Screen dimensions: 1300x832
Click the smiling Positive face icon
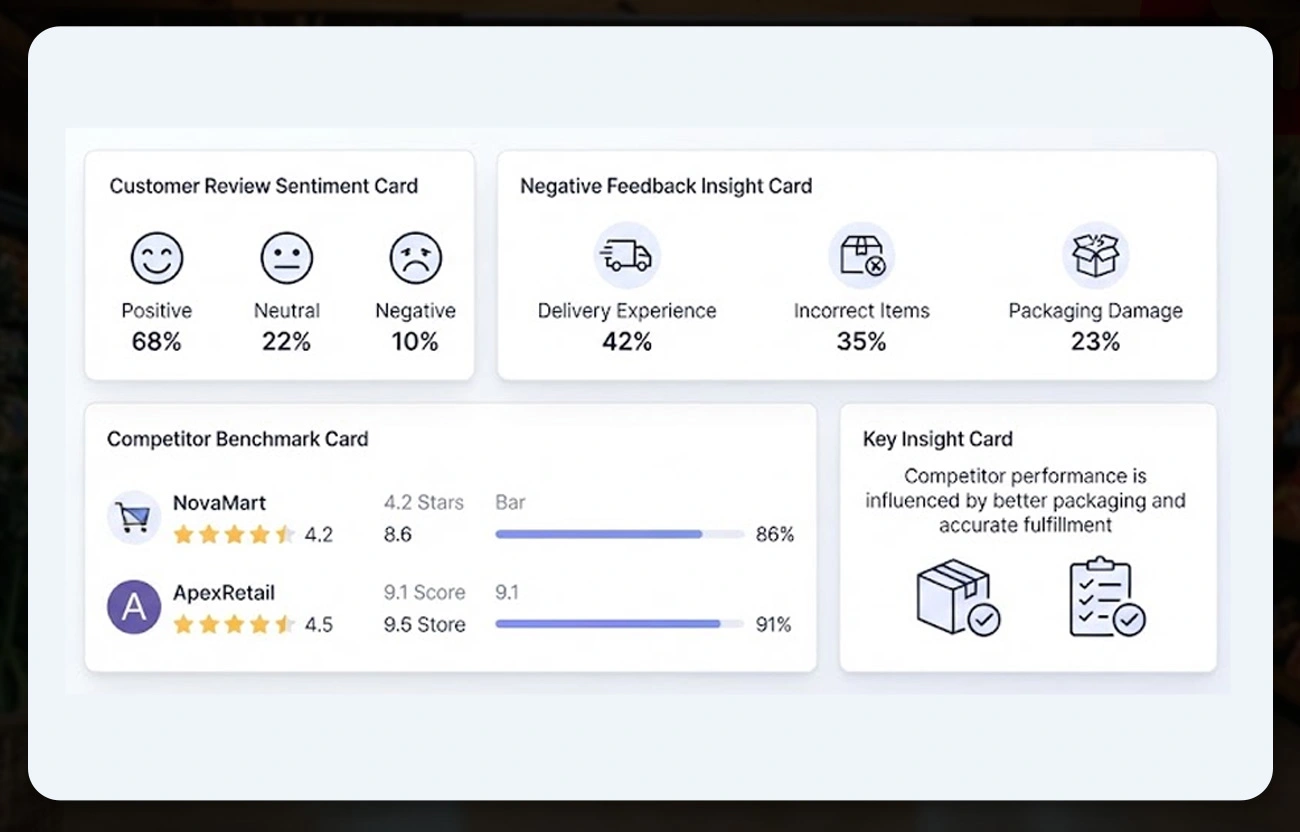(x=157, y=258)
